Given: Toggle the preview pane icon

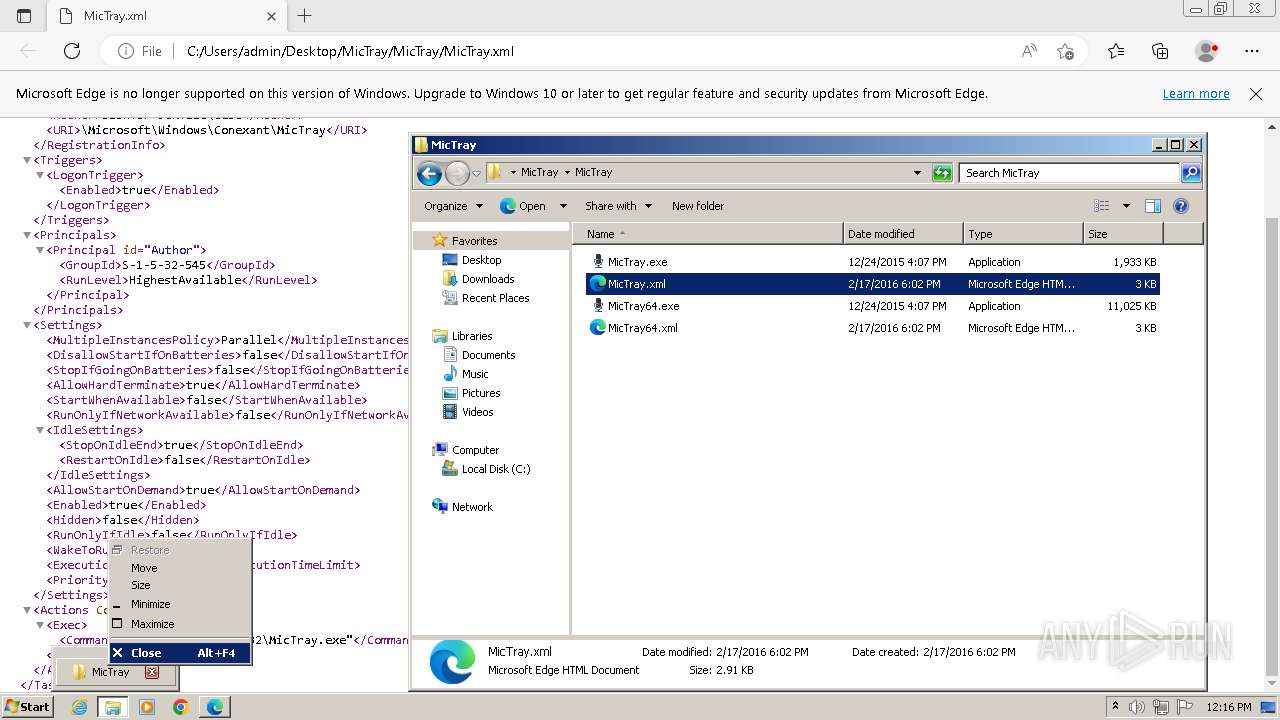Looking at the screenshot, I should click(1153, 206).
